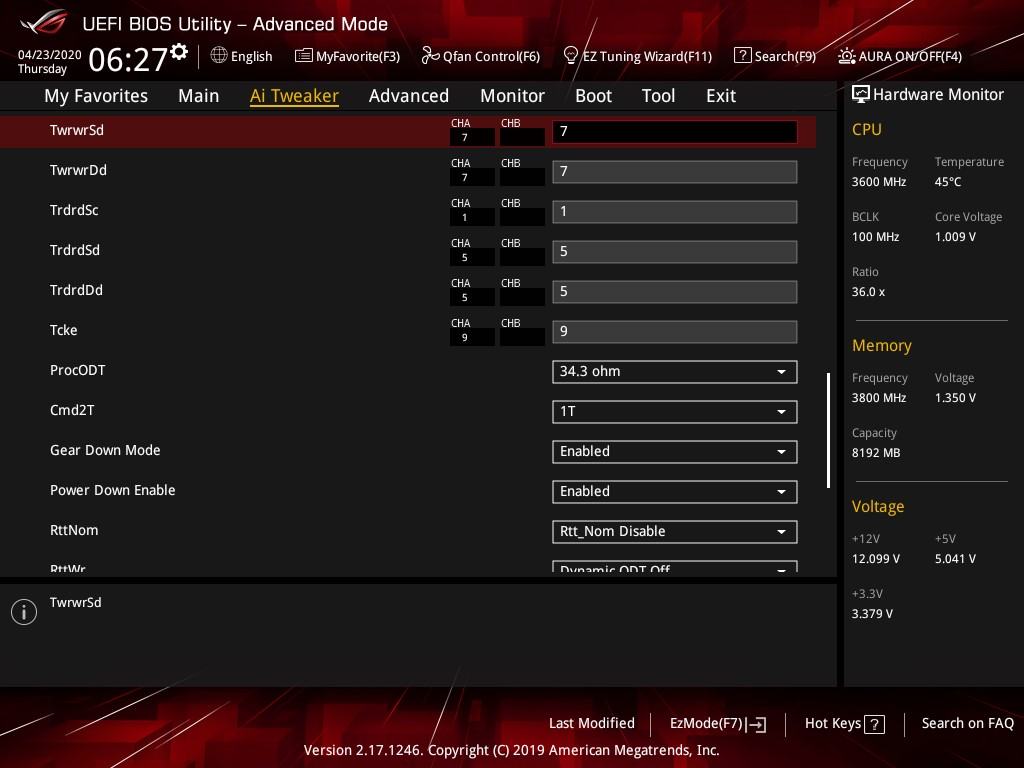Switch to EzMode(F7)
1024x768 pixels.
pos(718,724)
